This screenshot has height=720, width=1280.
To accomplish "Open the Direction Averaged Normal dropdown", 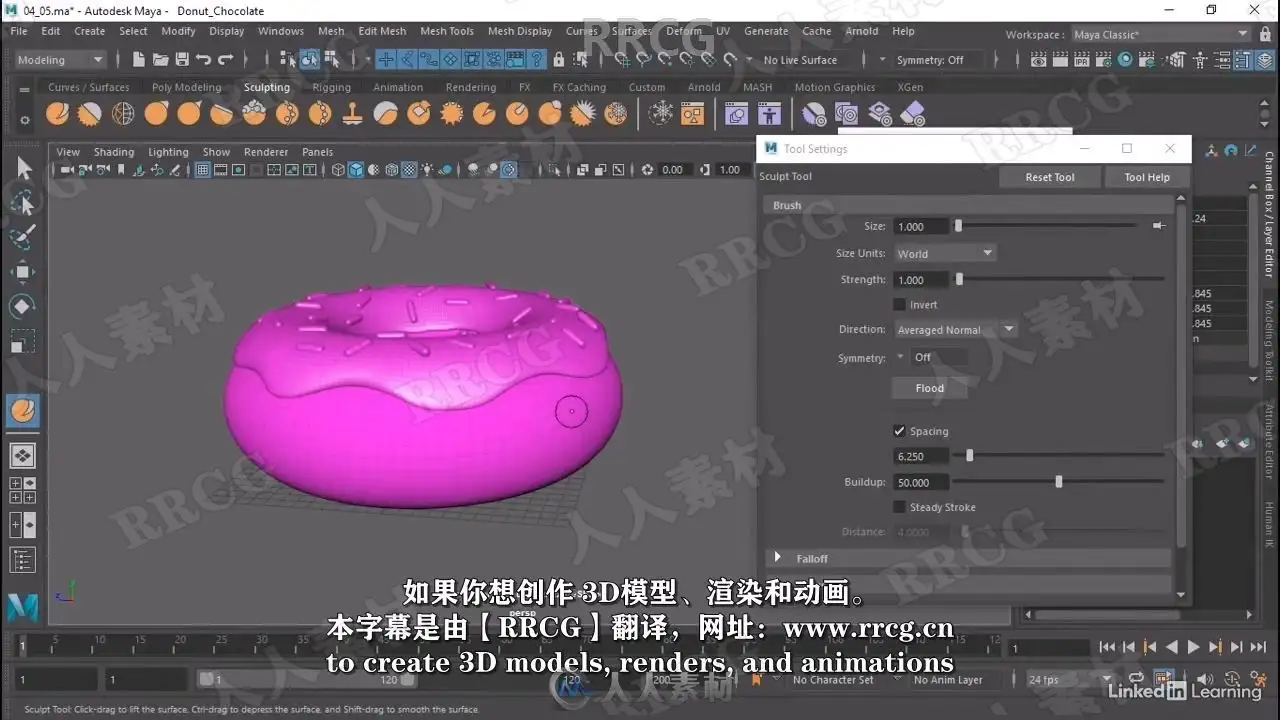I will point(955,330).
